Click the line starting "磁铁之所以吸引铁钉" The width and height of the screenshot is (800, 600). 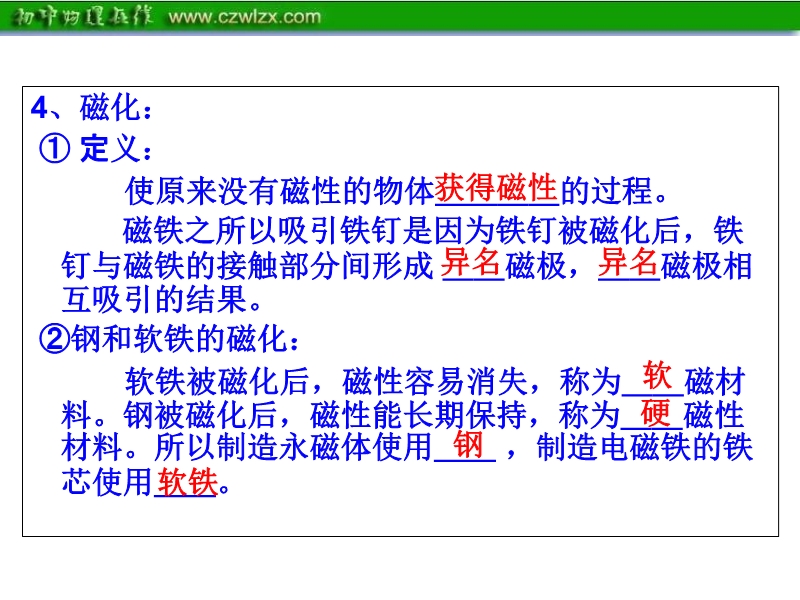click(432, 230)
